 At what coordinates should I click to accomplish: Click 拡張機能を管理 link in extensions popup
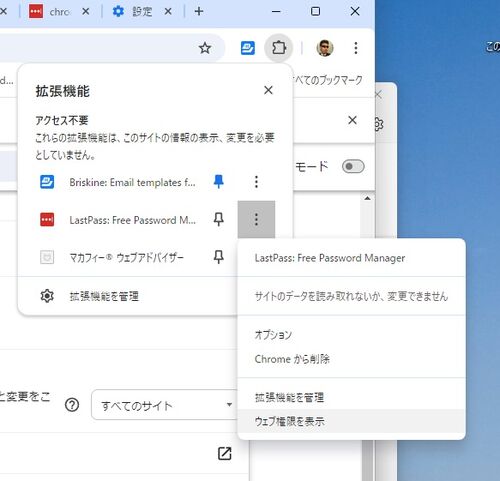coord(104,296)
